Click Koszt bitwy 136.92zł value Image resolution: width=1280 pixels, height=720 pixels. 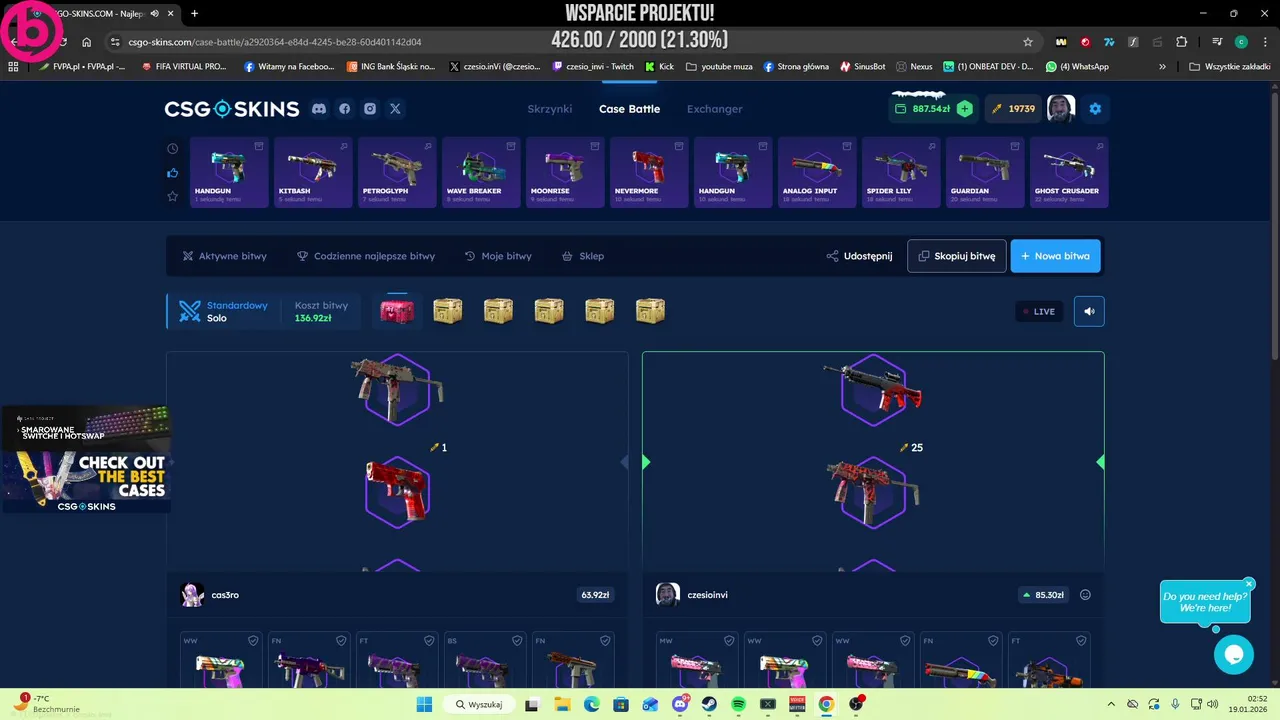point(313,318)
